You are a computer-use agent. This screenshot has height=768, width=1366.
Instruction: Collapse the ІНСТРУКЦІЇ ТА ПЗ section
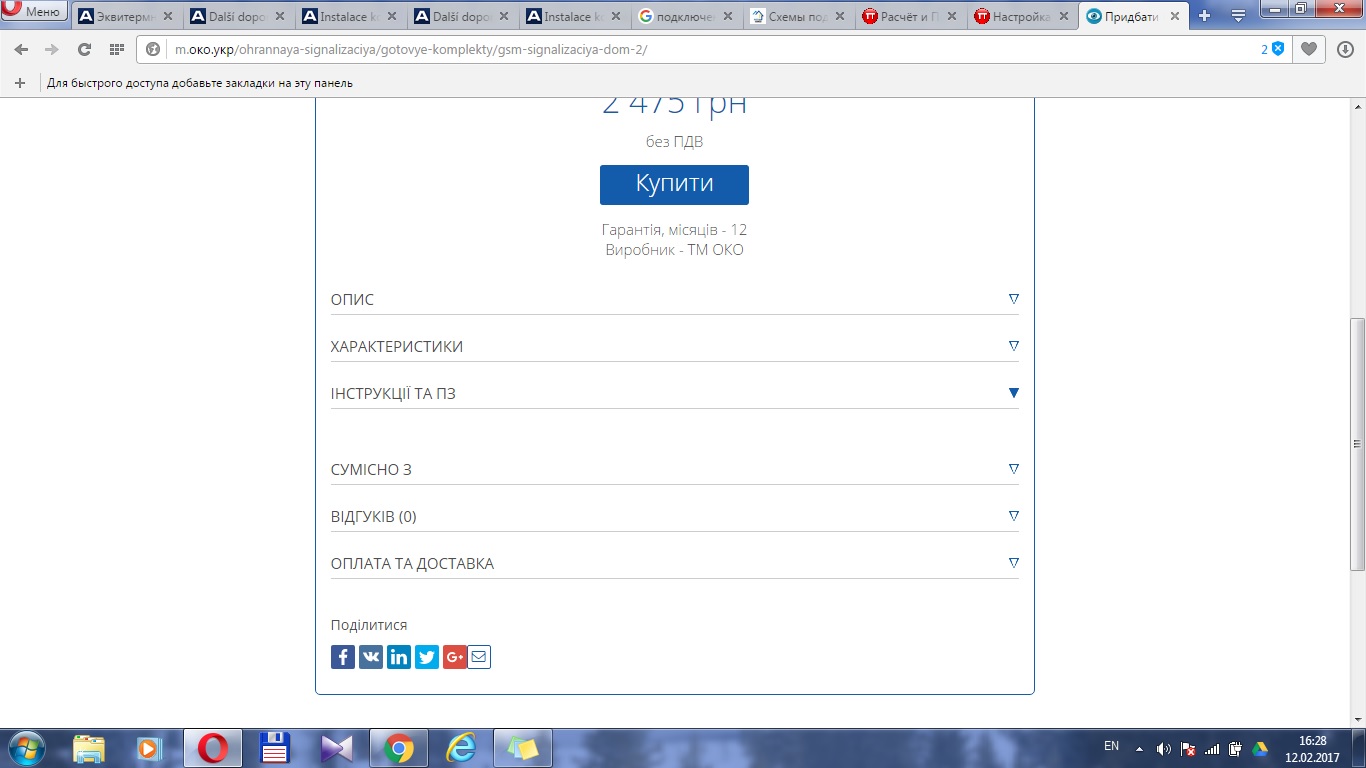pos(674,394)
